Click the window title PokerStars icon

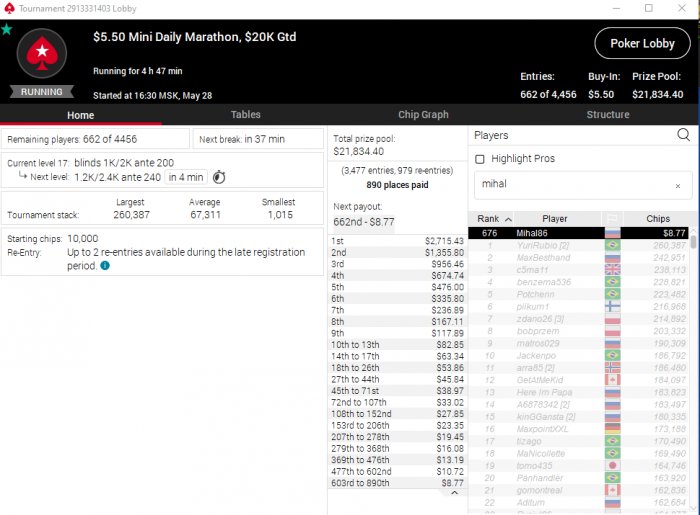pos(9,8)
